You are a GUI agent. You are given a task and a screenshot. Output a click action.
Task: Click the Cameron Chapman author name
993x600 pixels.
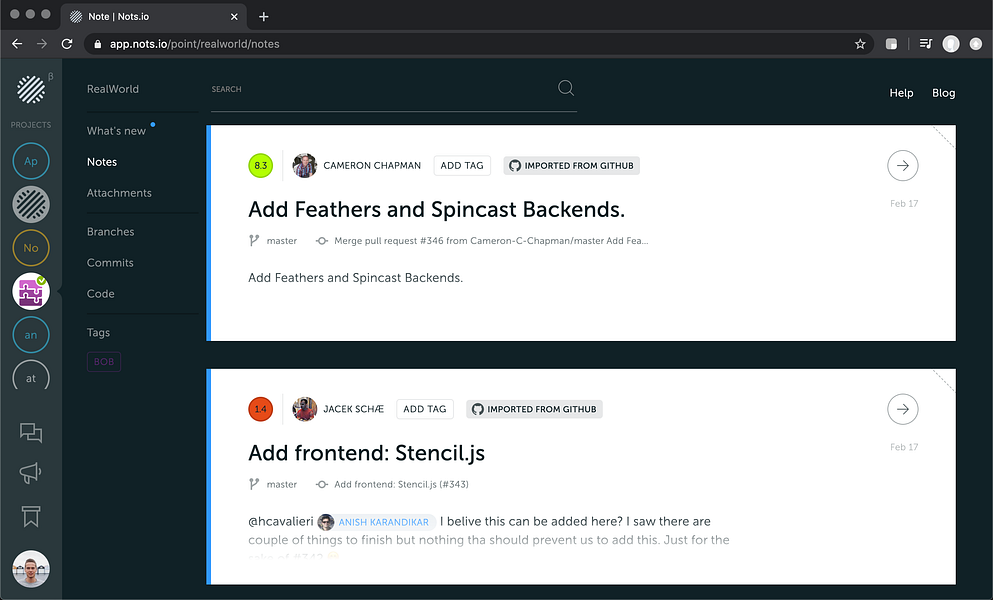(372, 165)
